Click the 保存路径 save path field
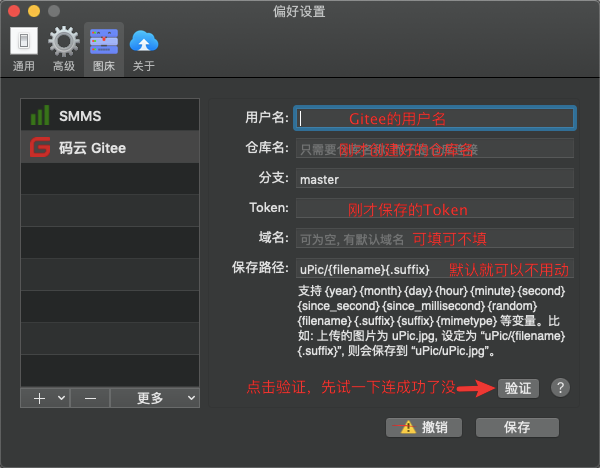Viewport: 600px width, 468px height. pos(435,269)
